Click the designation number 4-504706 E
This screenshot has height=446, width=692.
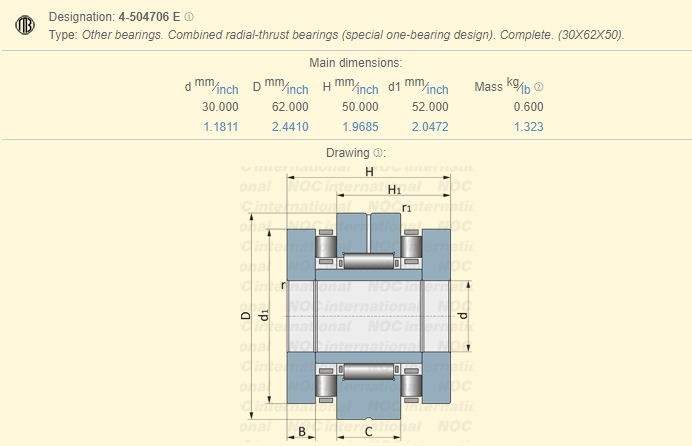[x=150, y=17]
